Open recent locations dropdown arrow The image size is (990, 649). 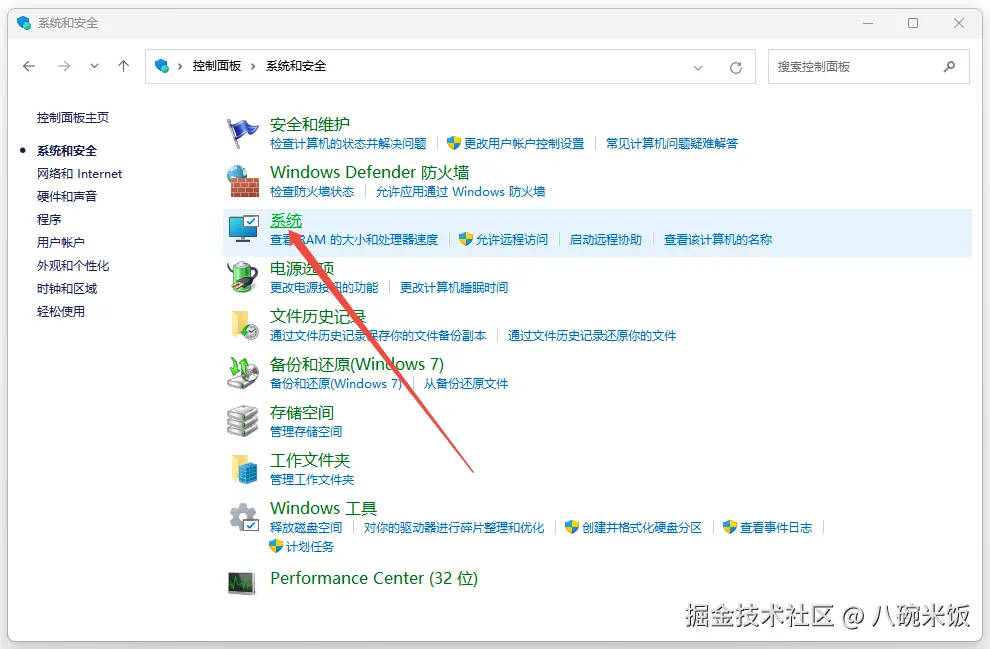pos(94,66)
